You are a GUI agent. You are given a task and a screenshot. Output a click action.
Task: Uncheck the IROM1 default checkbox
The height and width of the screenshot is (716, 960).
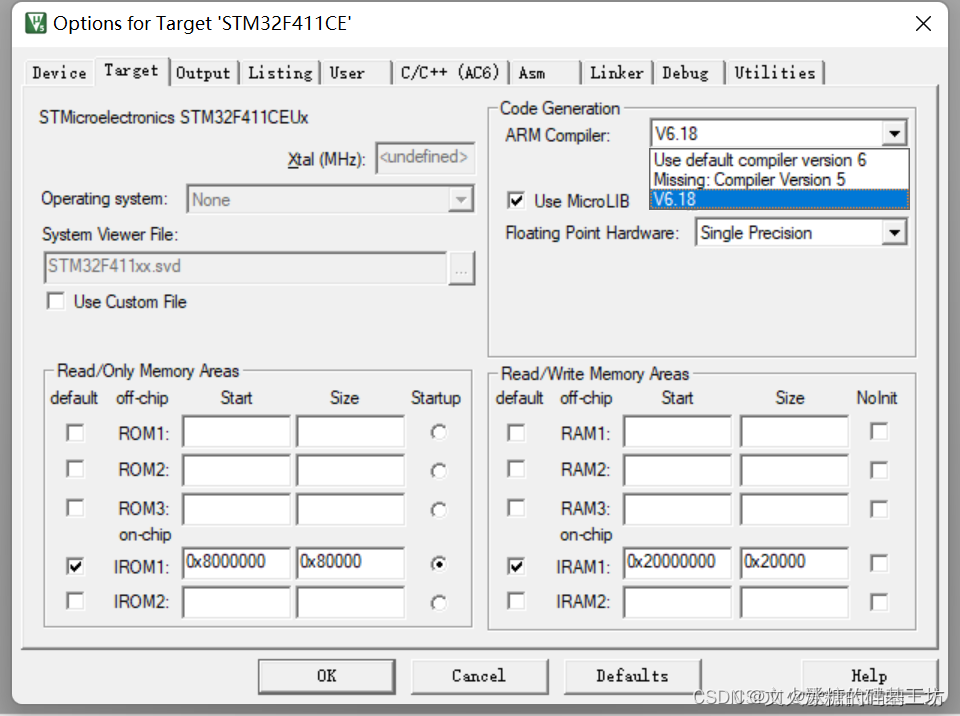point(75,566)
